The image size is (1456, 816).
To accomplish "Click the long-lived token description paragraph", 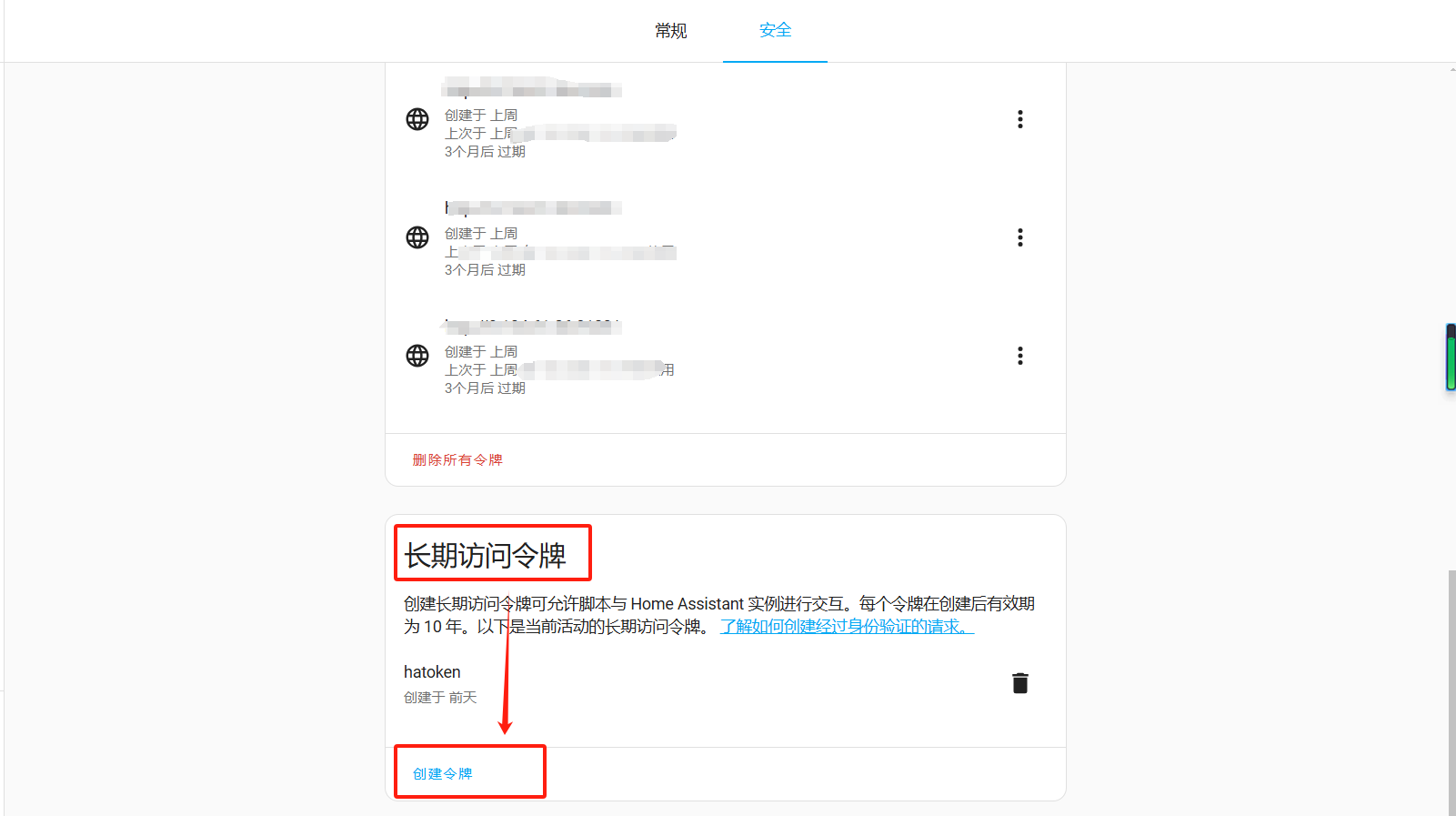I will point(719,615).
